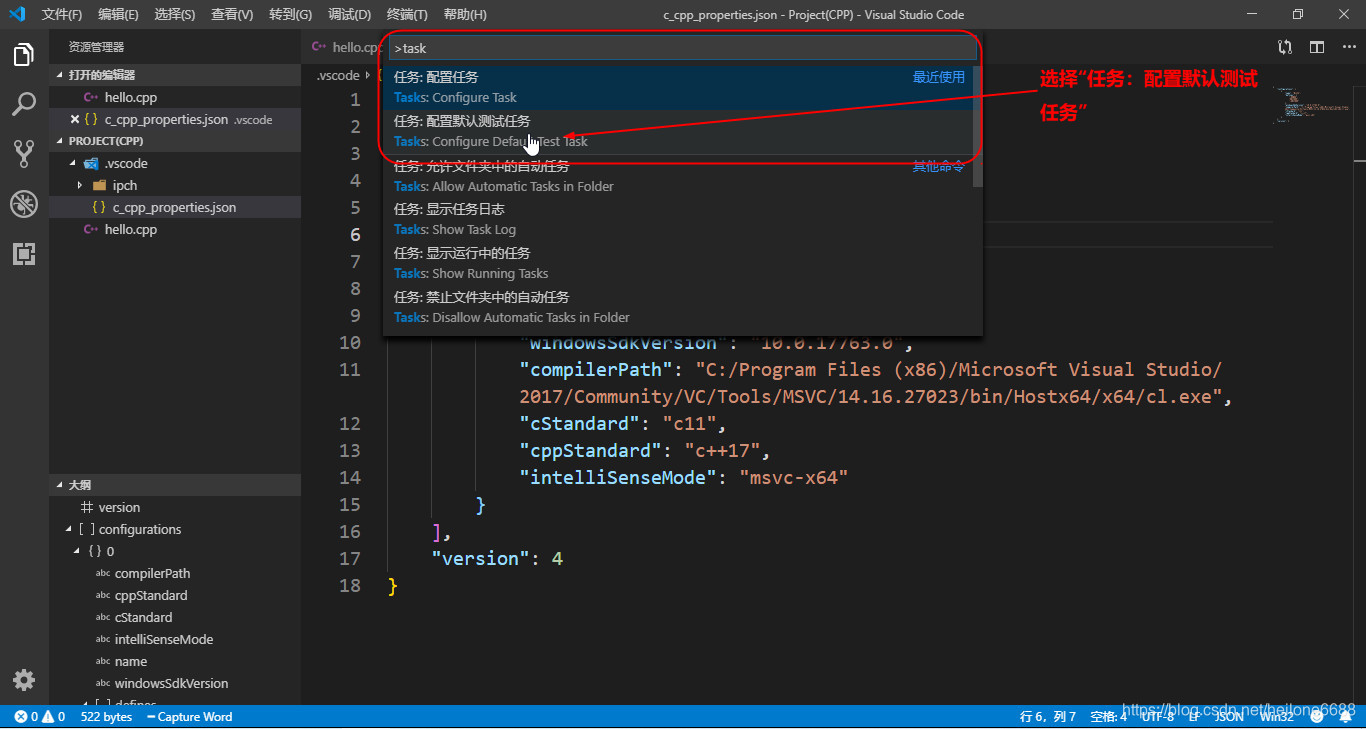The image size is (1366, 729).
Task: Click the .vscode breadcrumb segment
Action: (338, 75)
